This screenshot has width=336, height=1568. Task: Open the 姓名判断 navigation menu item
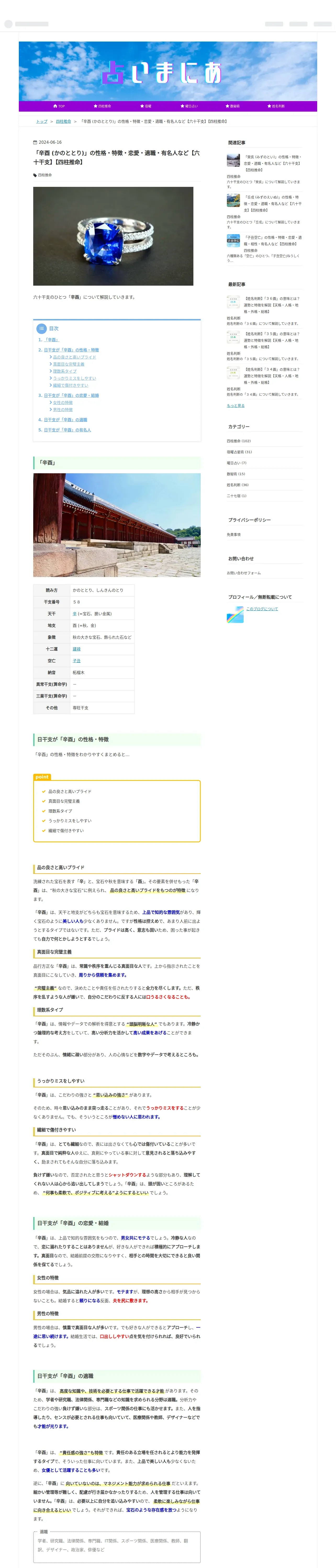276,106
